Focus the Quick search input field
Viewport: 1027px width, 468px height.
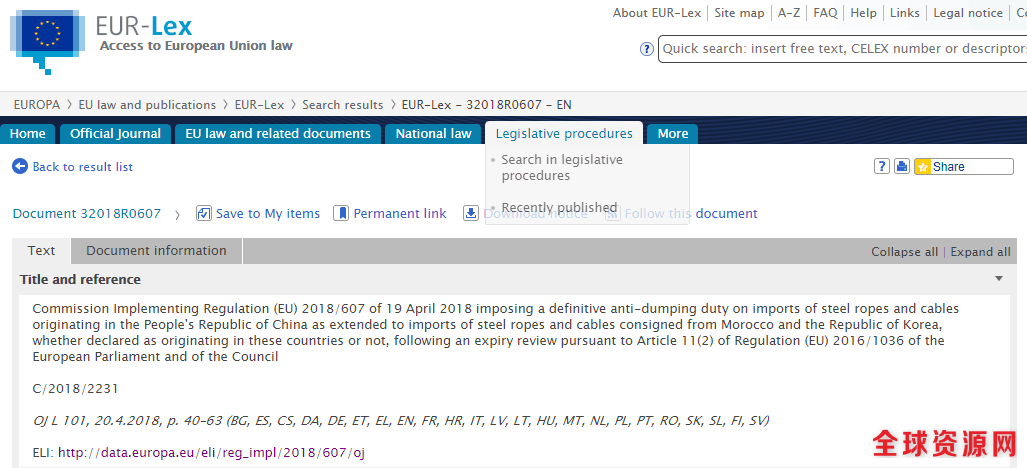842,49
